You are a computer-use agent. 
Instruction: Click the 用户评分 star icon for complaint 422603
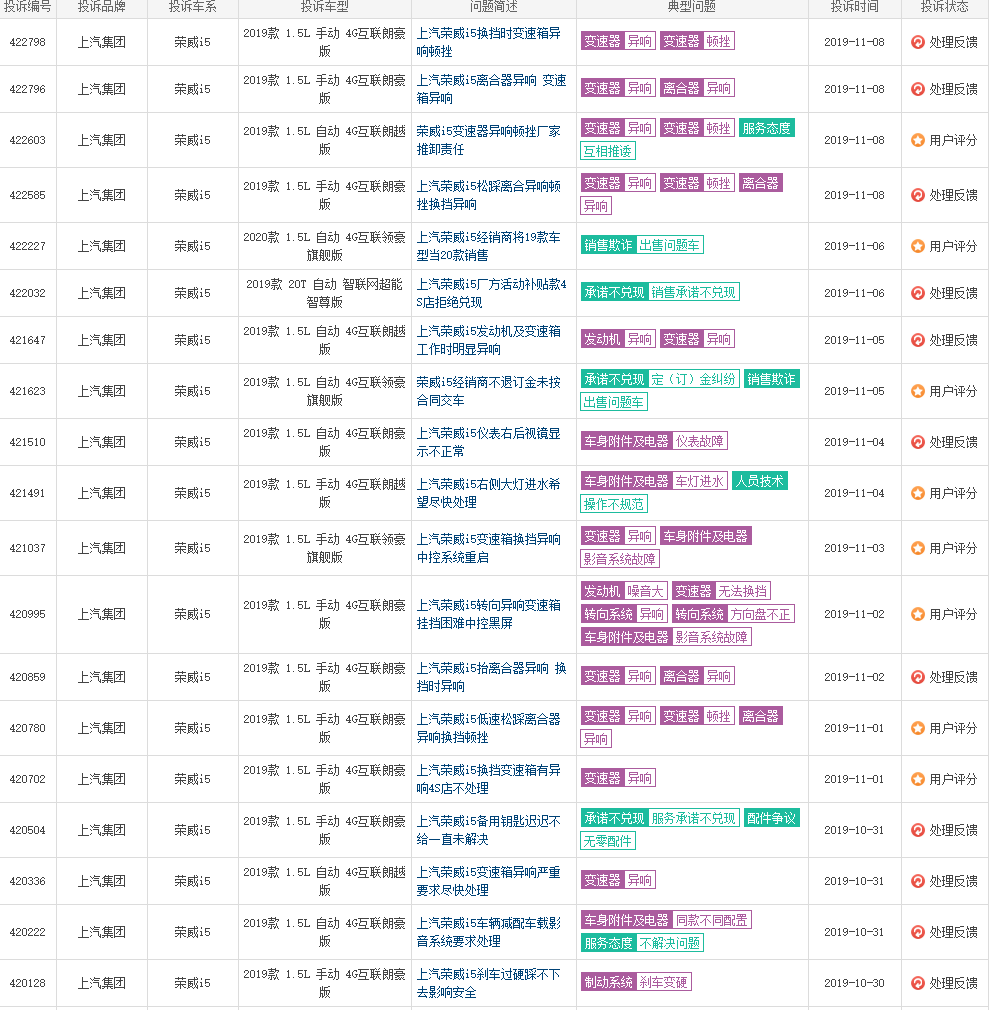[x=917, y=140]
